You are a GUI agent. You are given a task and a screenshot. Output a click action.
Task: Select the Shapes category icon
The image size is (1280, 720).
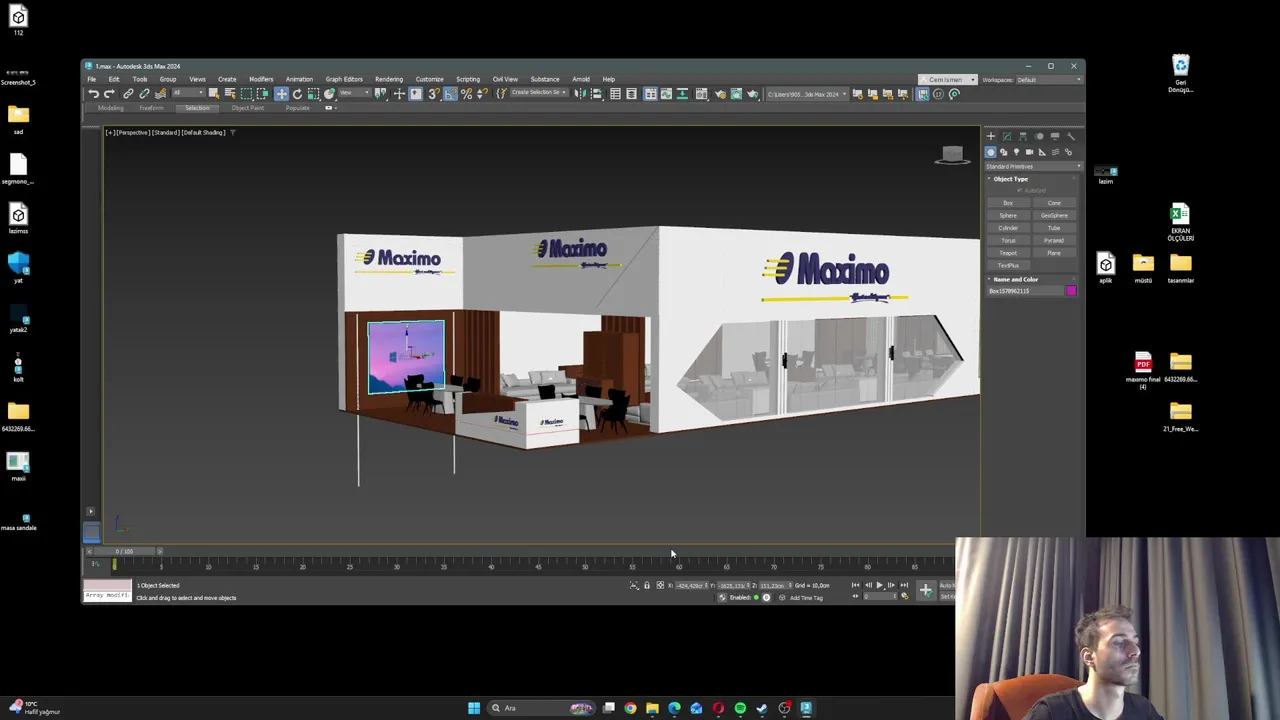click(x=1004, y=152)
